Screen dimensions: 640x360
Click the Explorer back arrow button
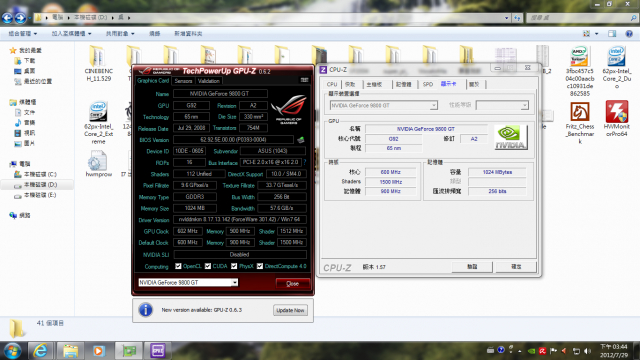[7, 18]
